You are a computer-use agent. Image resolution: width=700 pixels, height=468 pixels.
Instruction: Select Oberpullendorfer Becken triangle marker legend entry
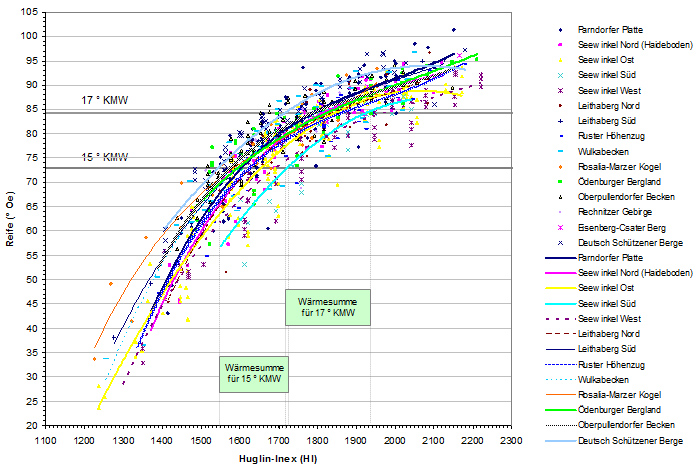[616, 197]
